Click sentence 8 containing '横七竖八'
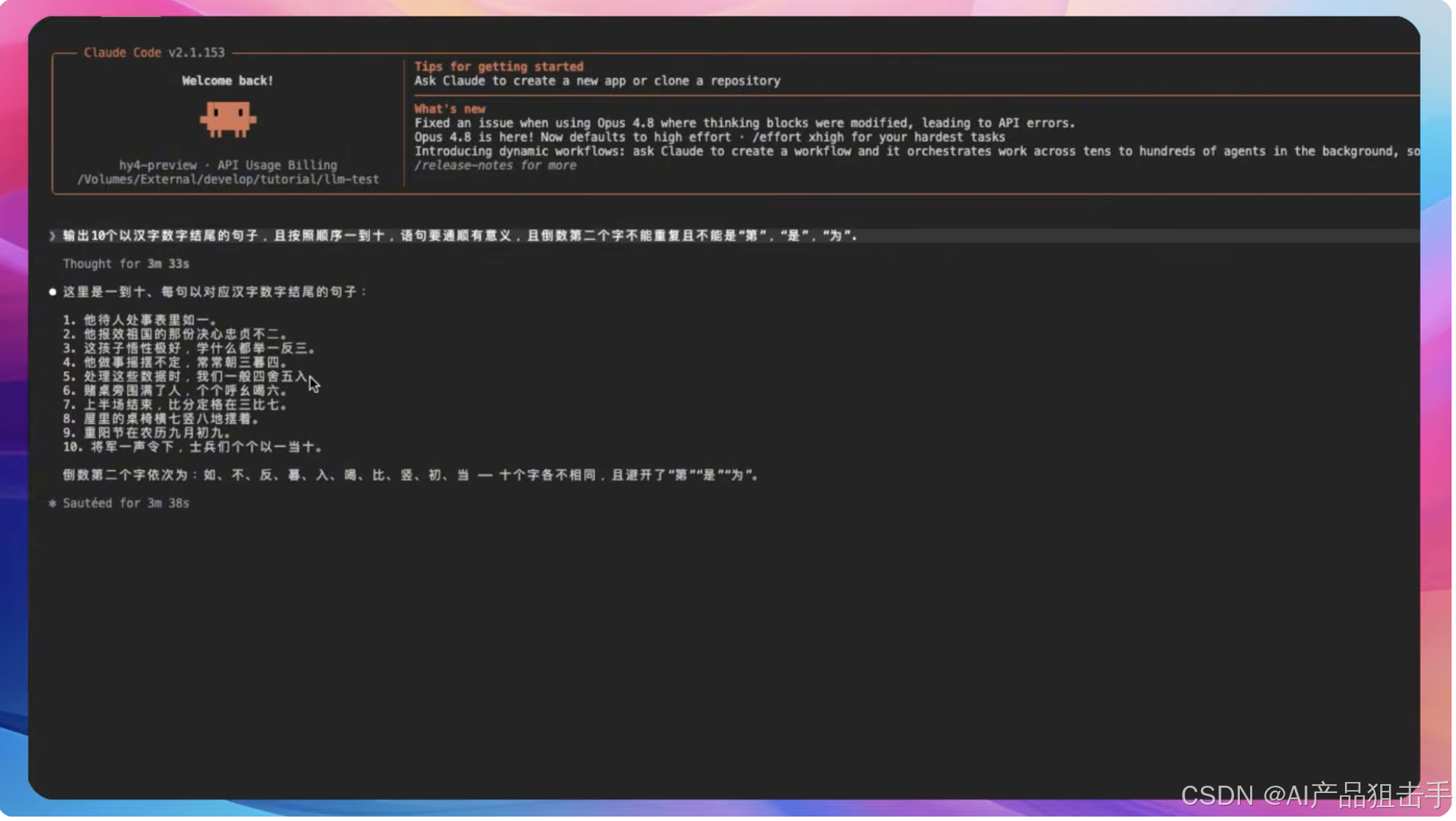This screenshot has height=821, width=1456. pos(161,419)
